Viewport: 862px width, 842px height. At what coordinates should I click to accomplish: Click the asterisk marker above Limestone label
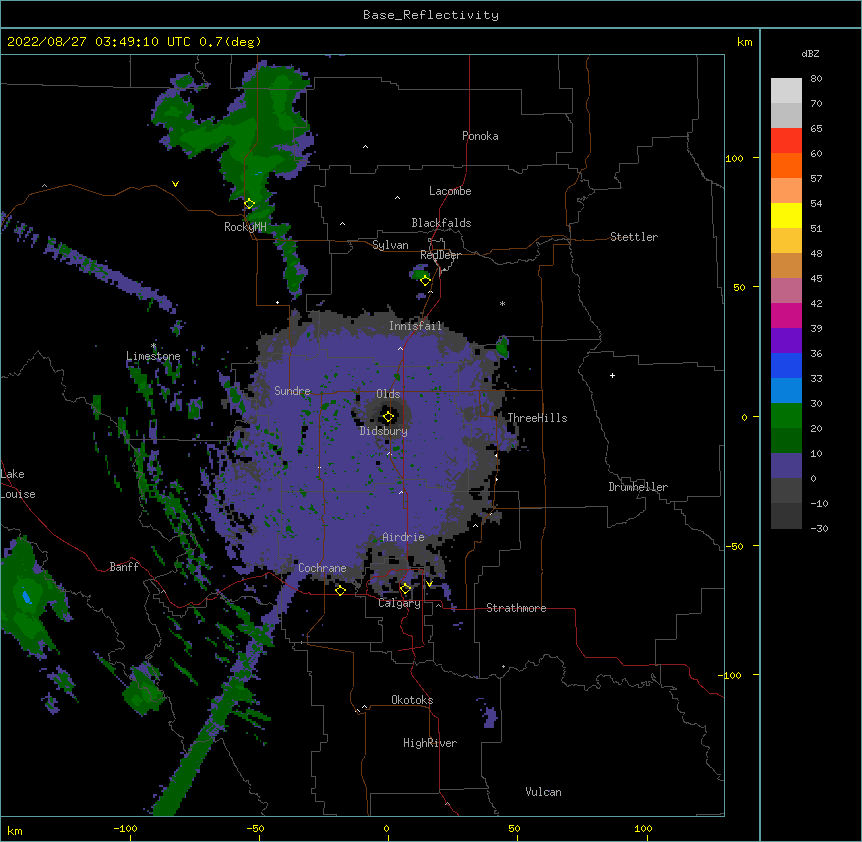pos(154,346)
